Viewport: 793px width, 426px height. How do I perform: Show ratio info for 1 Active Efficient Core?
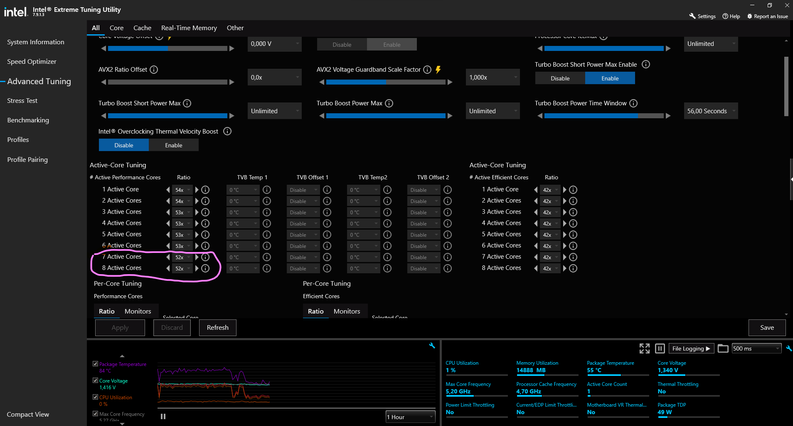click(x=573, y=190)
